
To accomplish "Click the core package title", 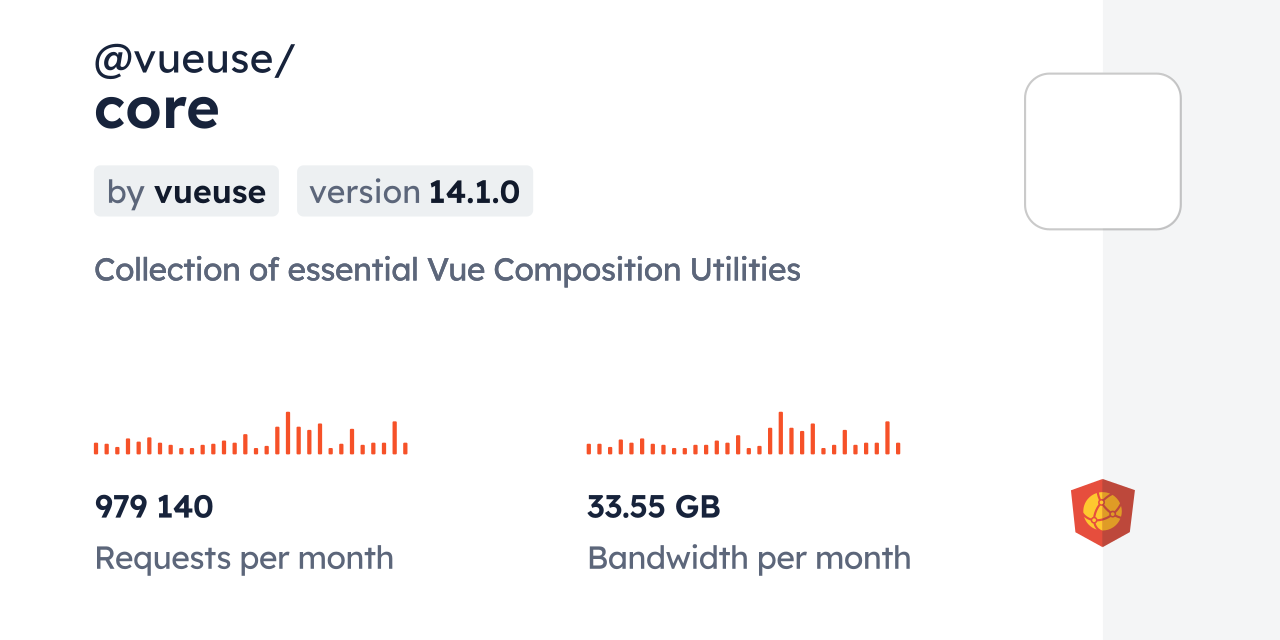I will click(157, 110).
